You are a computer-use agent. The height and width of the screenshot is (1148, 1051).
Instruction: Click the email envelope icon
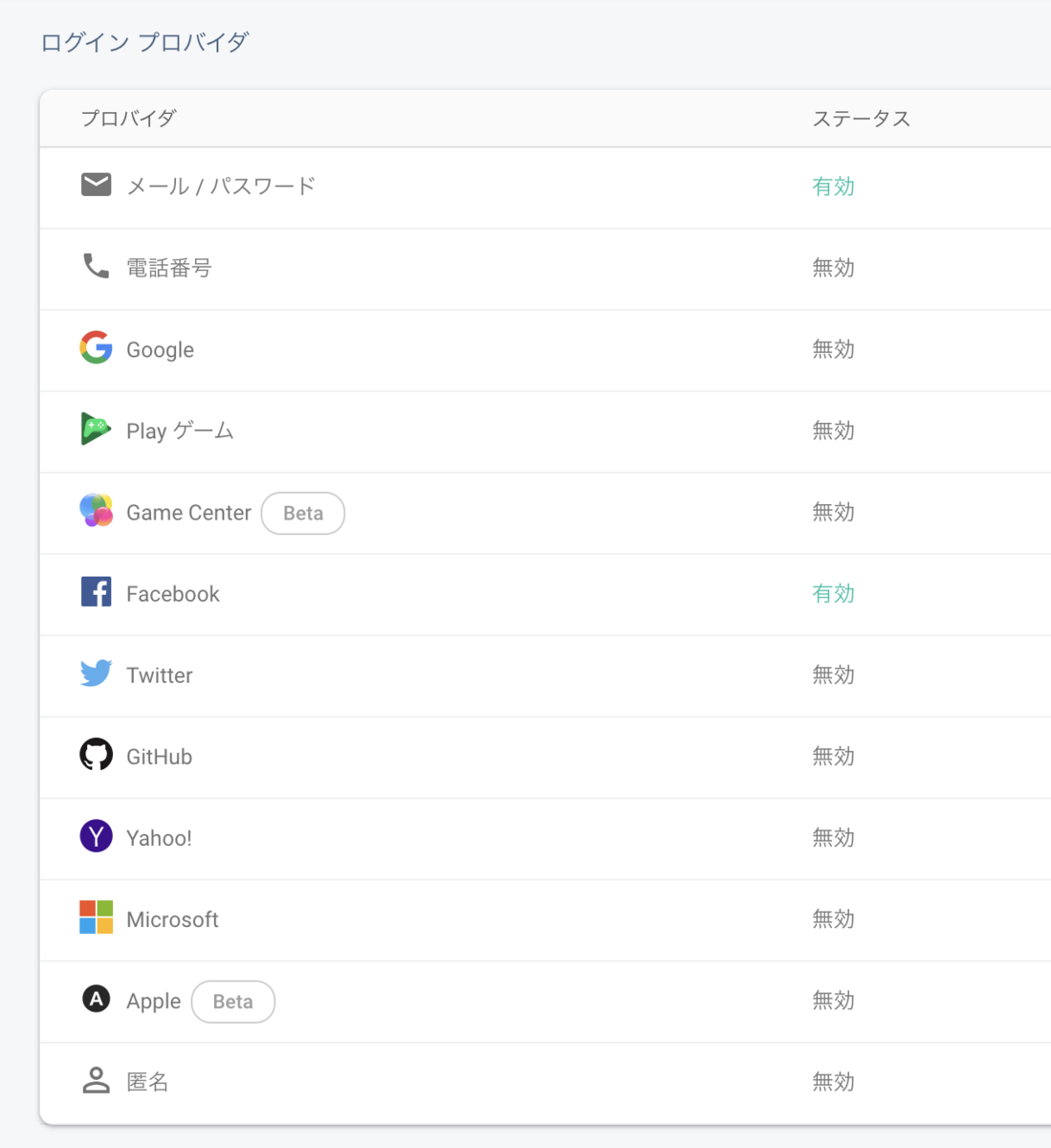pyautogui.click(x=96, y=185)
